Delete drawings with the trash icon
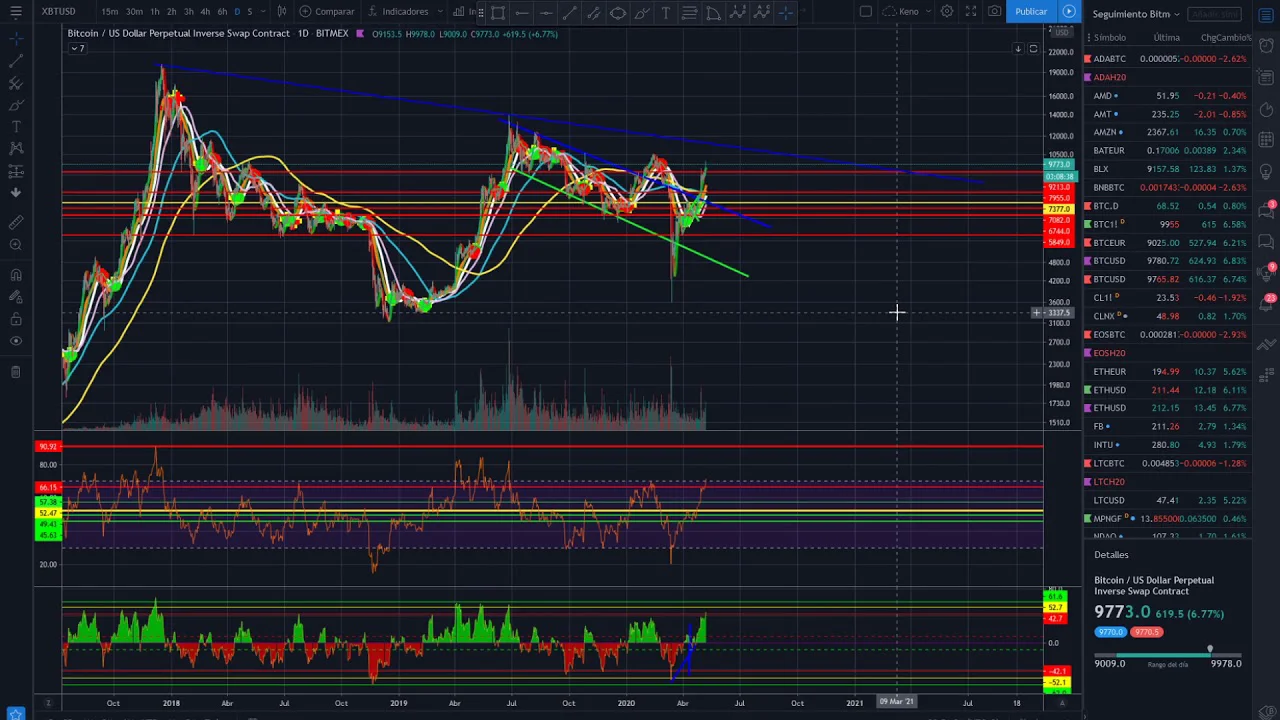 (16, 372)
